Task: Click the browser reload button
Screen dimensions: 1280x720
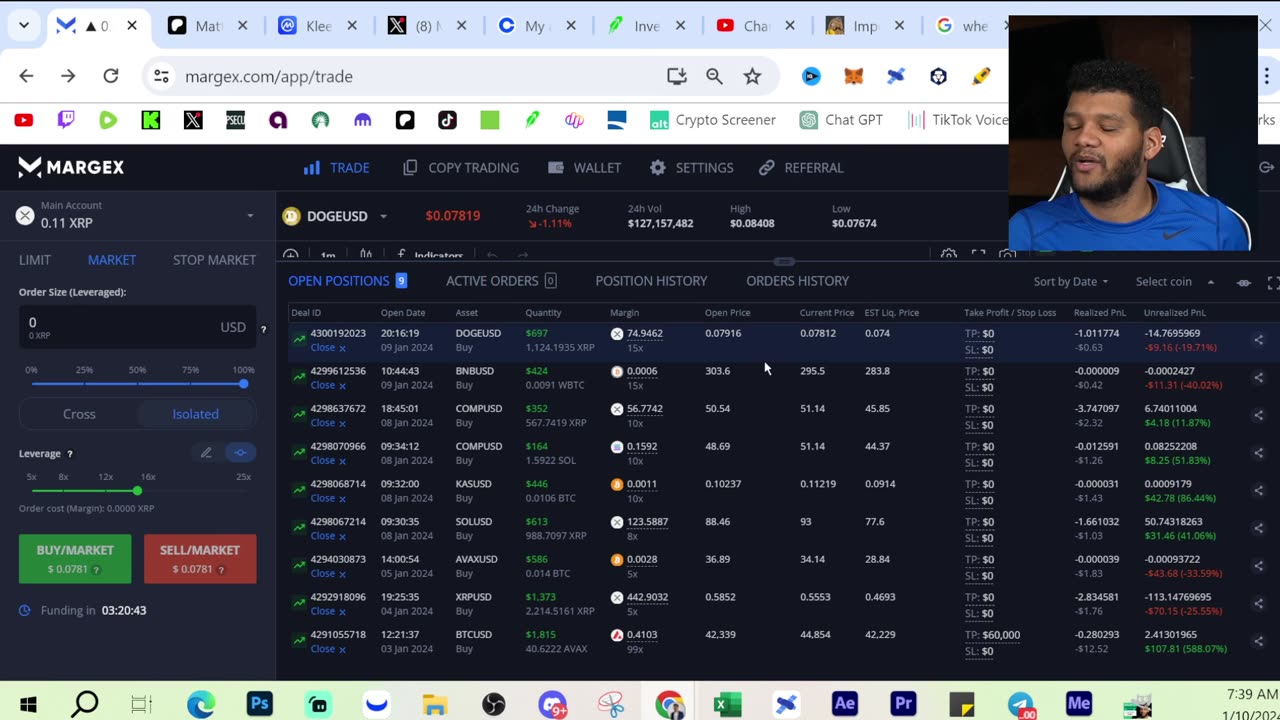Action: (111, 76)
